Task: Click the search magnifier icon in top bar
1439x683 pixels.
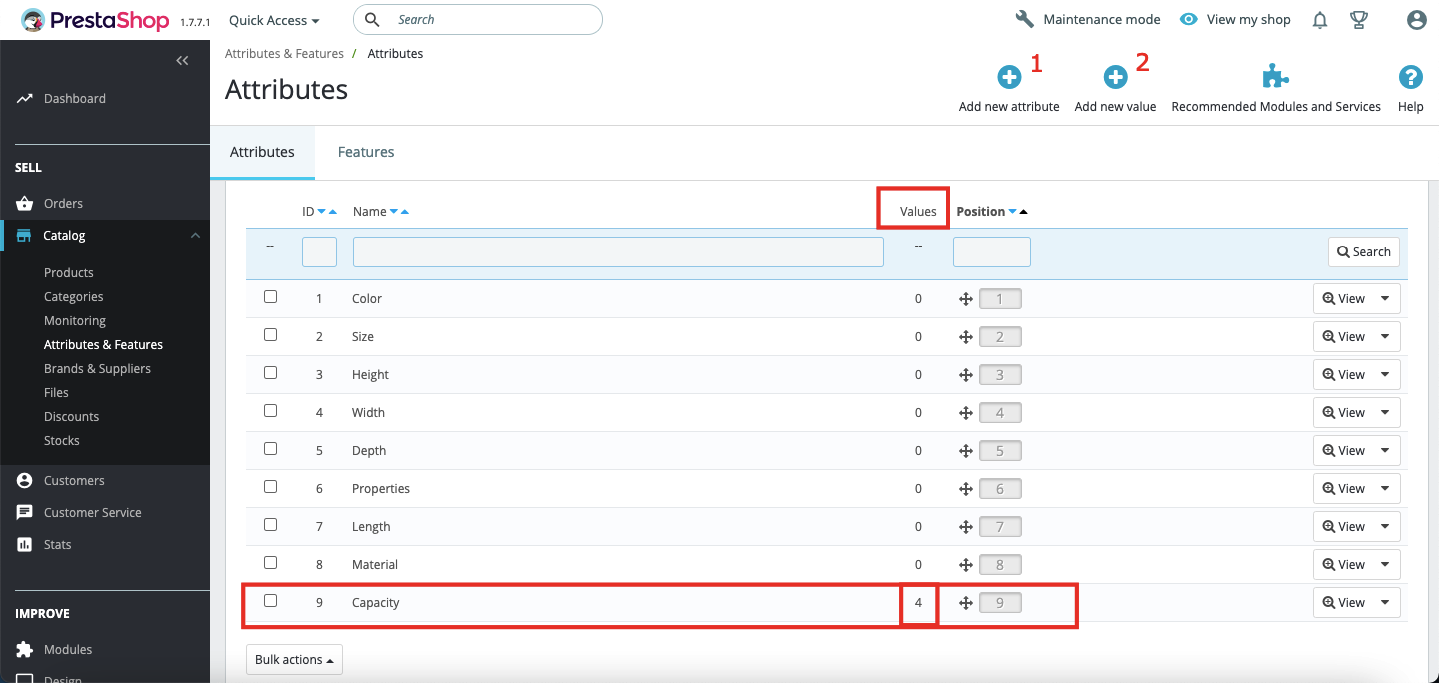Action: [x=372, y=19]
